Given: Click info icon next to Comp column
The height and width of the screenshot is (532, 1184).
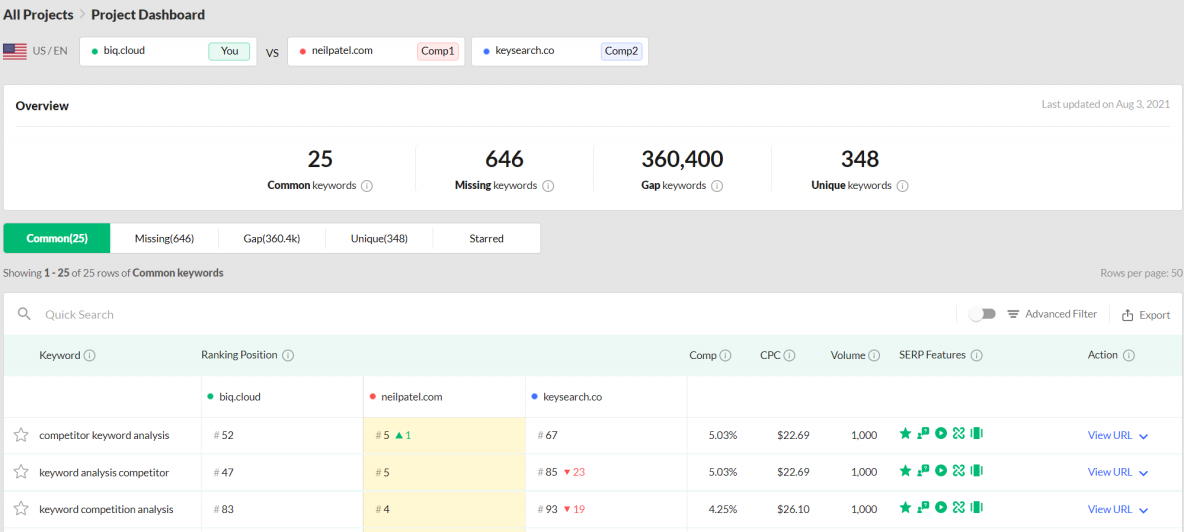Looking at the screenshot, I should (x=726, y=355).
